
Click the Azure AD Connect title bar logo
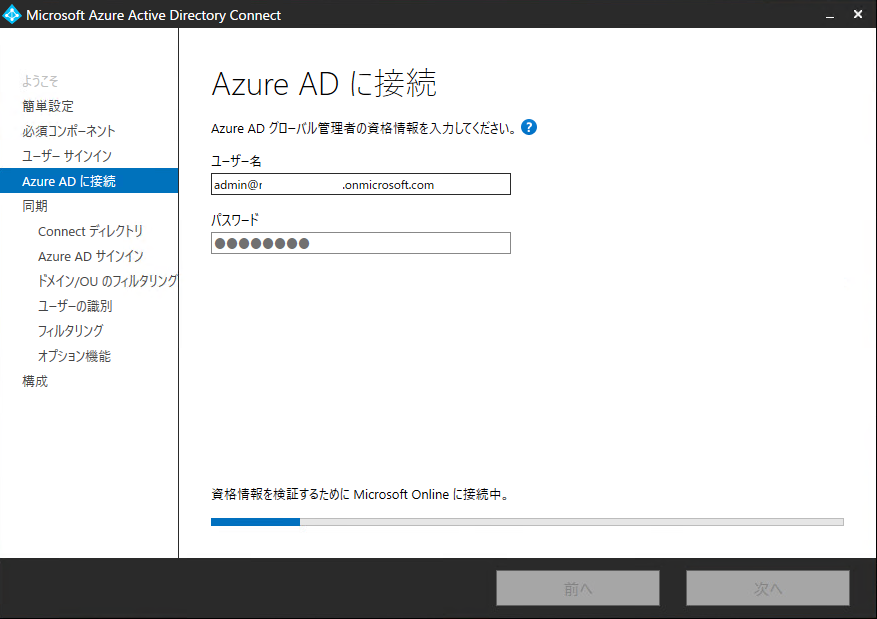[13, 14]
